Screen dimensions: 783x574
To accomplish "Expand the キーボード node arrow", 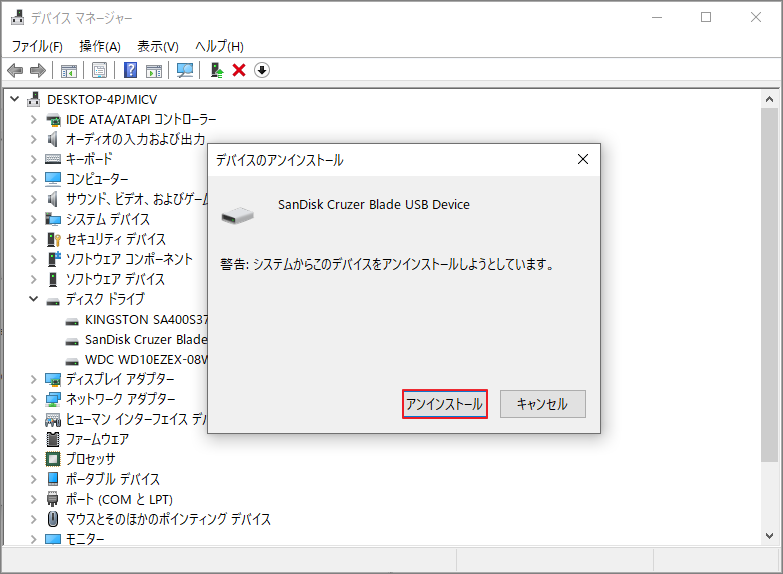I will pos(33,159).
